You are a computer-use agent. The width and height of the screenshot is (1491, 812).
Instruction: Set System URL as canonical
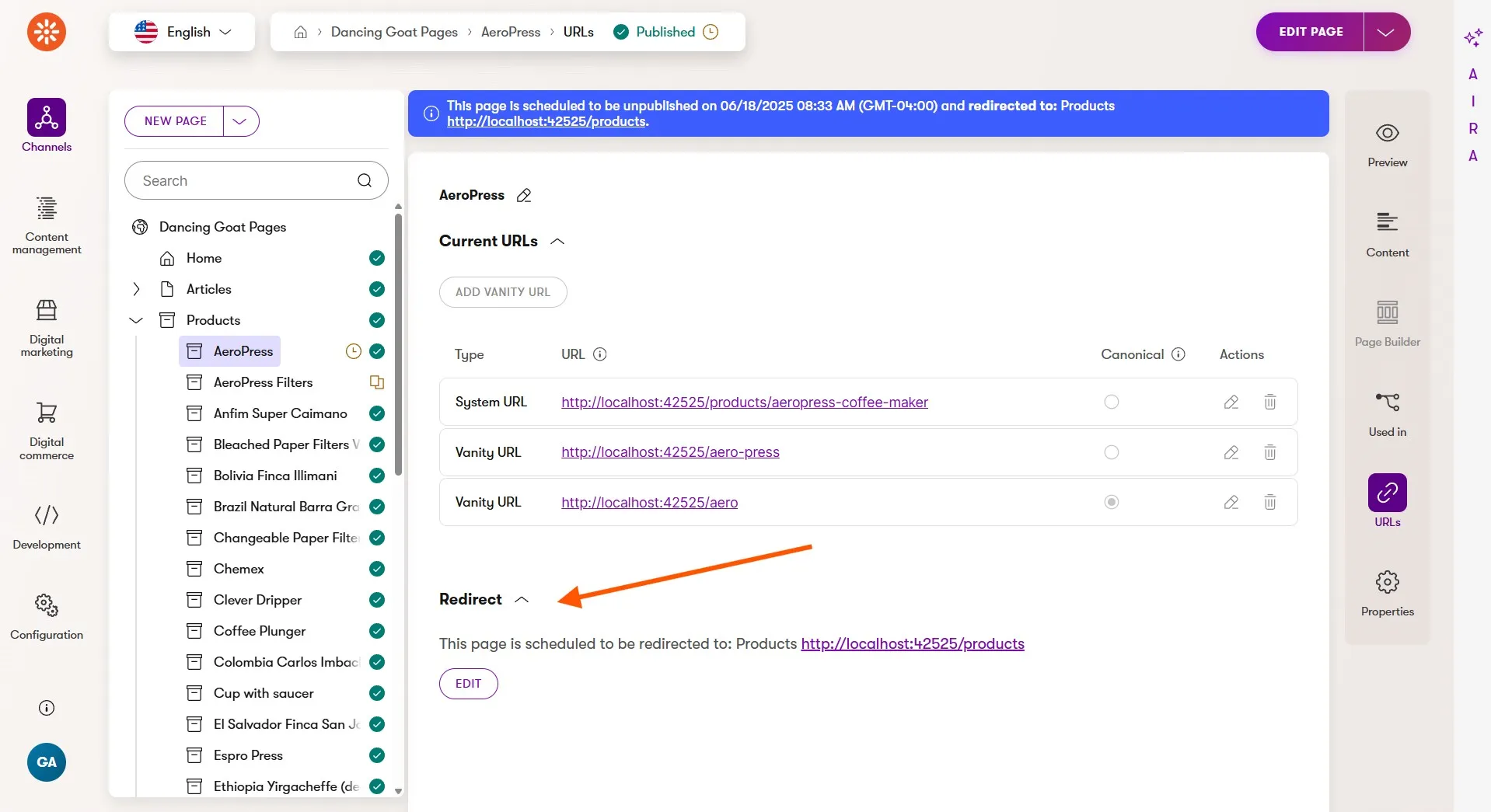tap(1112, 402)
